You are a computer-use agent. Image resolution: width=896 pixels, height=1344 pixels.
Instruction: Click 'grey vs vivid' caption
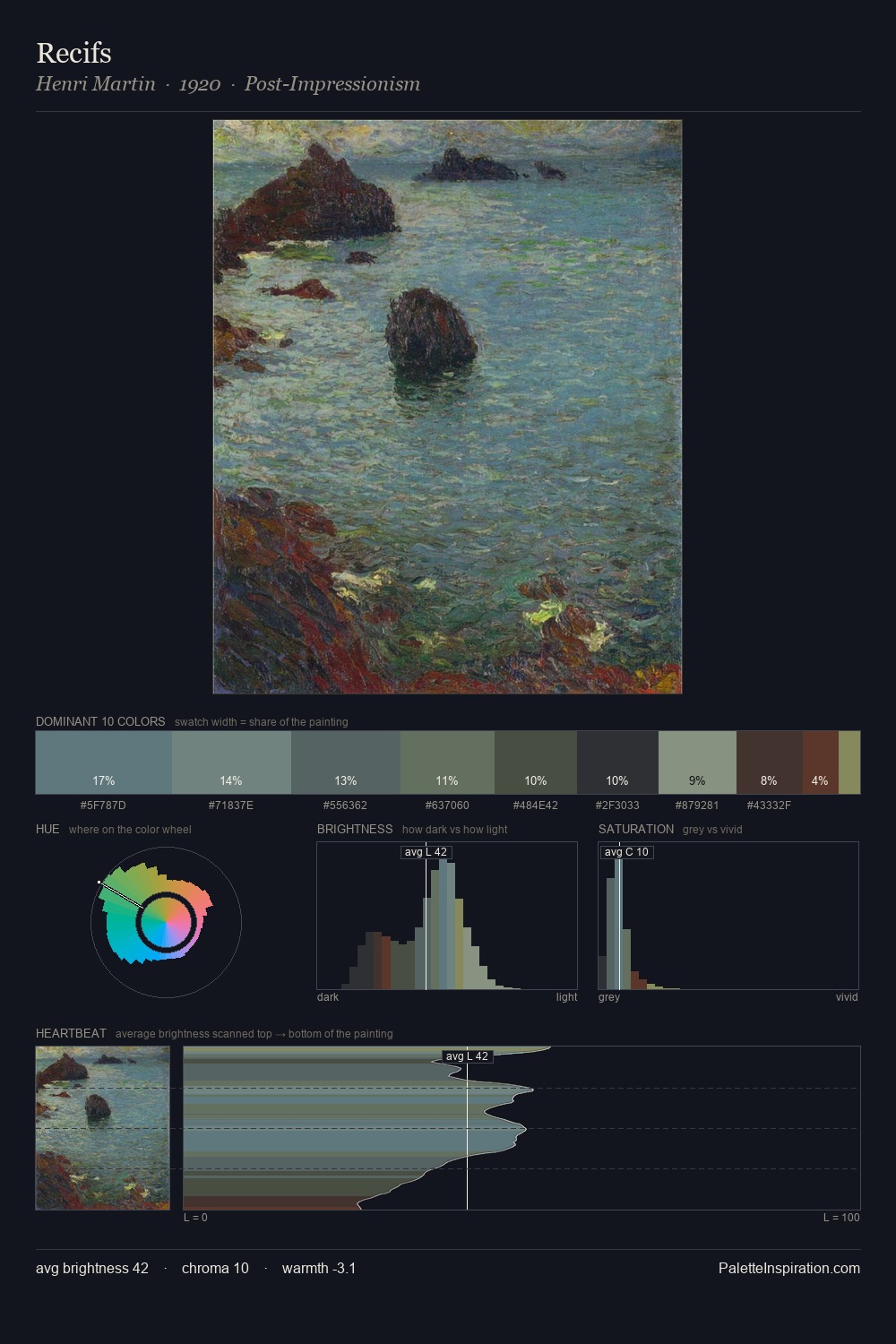[x=712, y=830]
